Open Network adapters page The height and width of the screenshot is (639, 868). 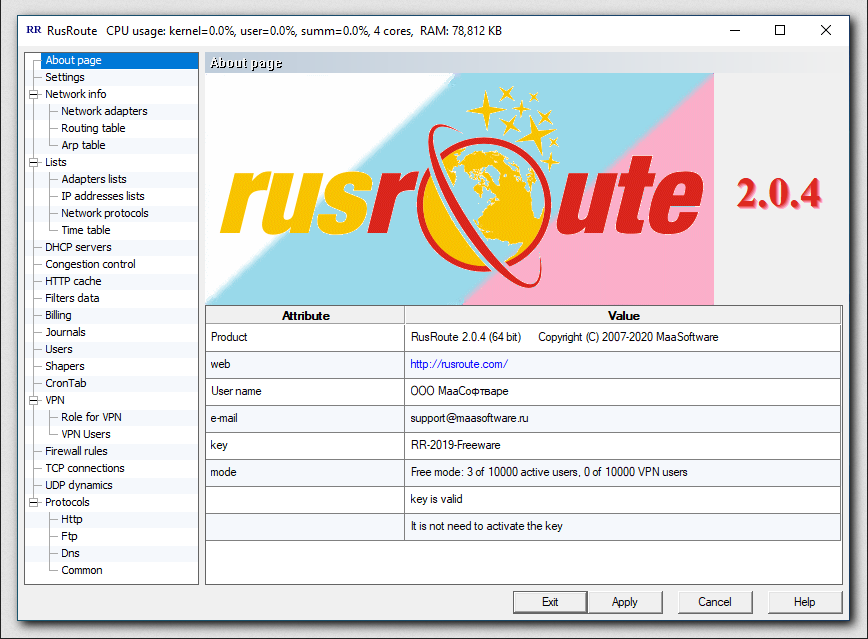[x=104, y=111]
